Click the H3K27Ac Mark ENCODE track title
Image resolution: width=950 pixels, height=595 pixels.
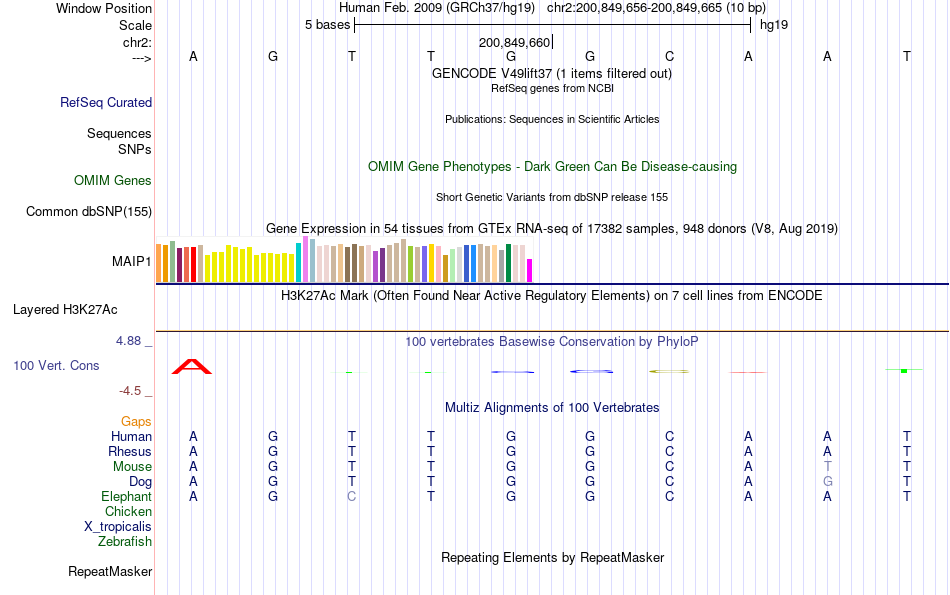552,296
